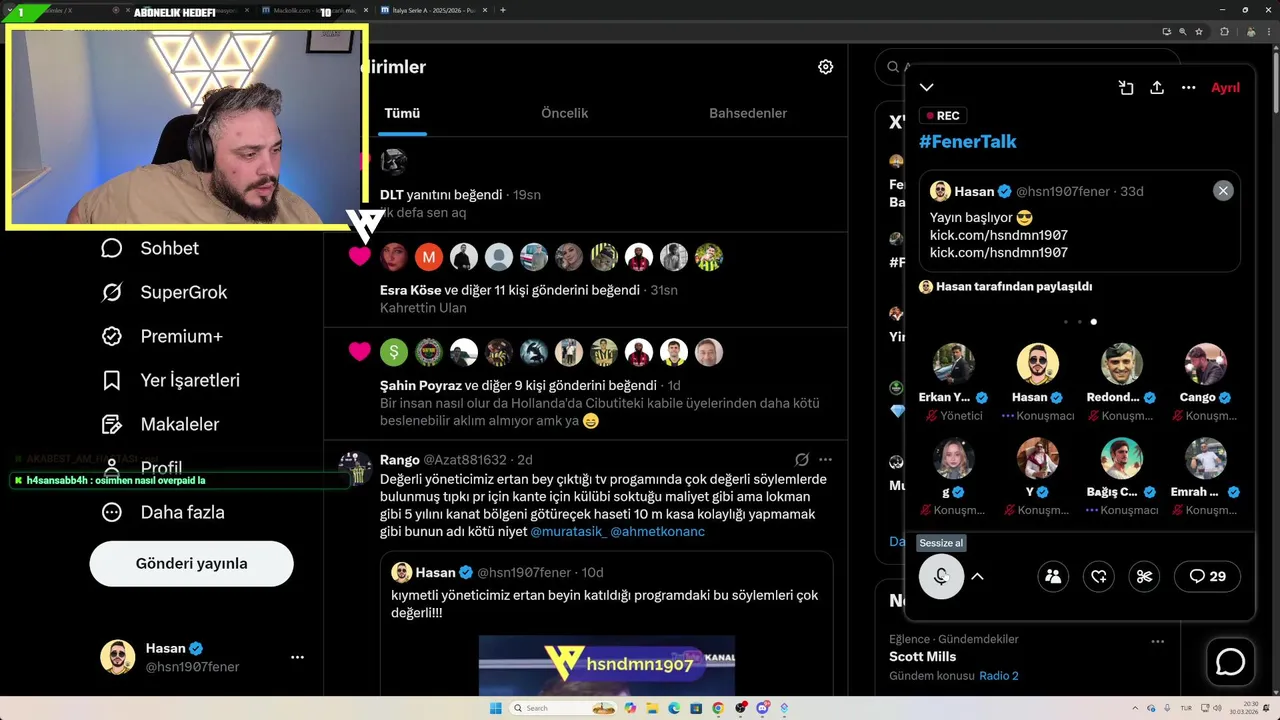Open account menu dots beside Hasan profile

297,657
